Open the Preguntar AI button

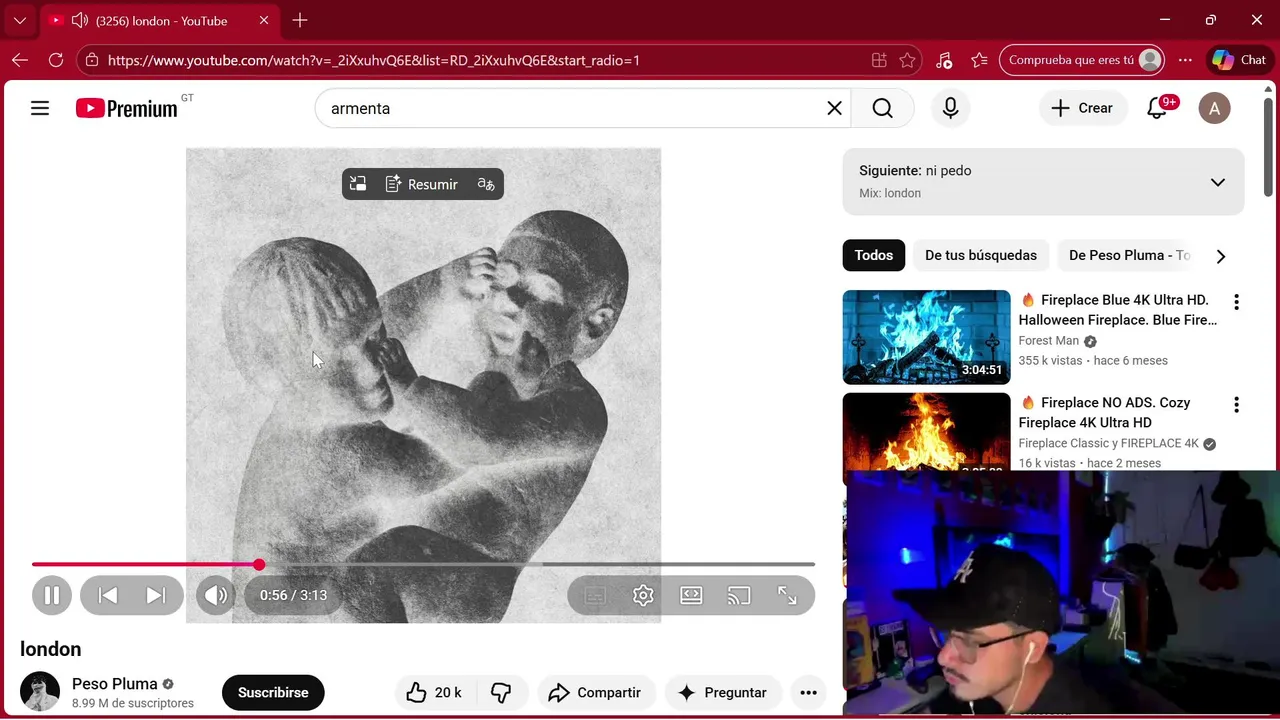pyautogui.click(x=723, y=692)
